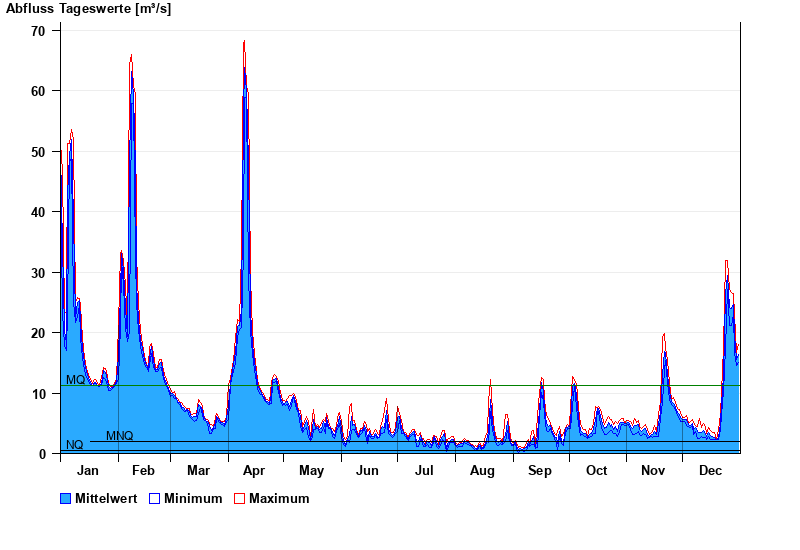The image size is (800, 550).
Task: Click the Minimum legend box
Action: pyautogui.click(x=155, y=498)
